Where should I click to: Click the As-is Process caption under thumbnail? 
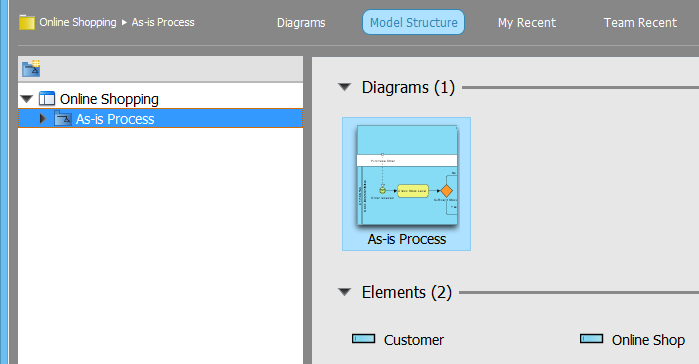coord(407,239)
